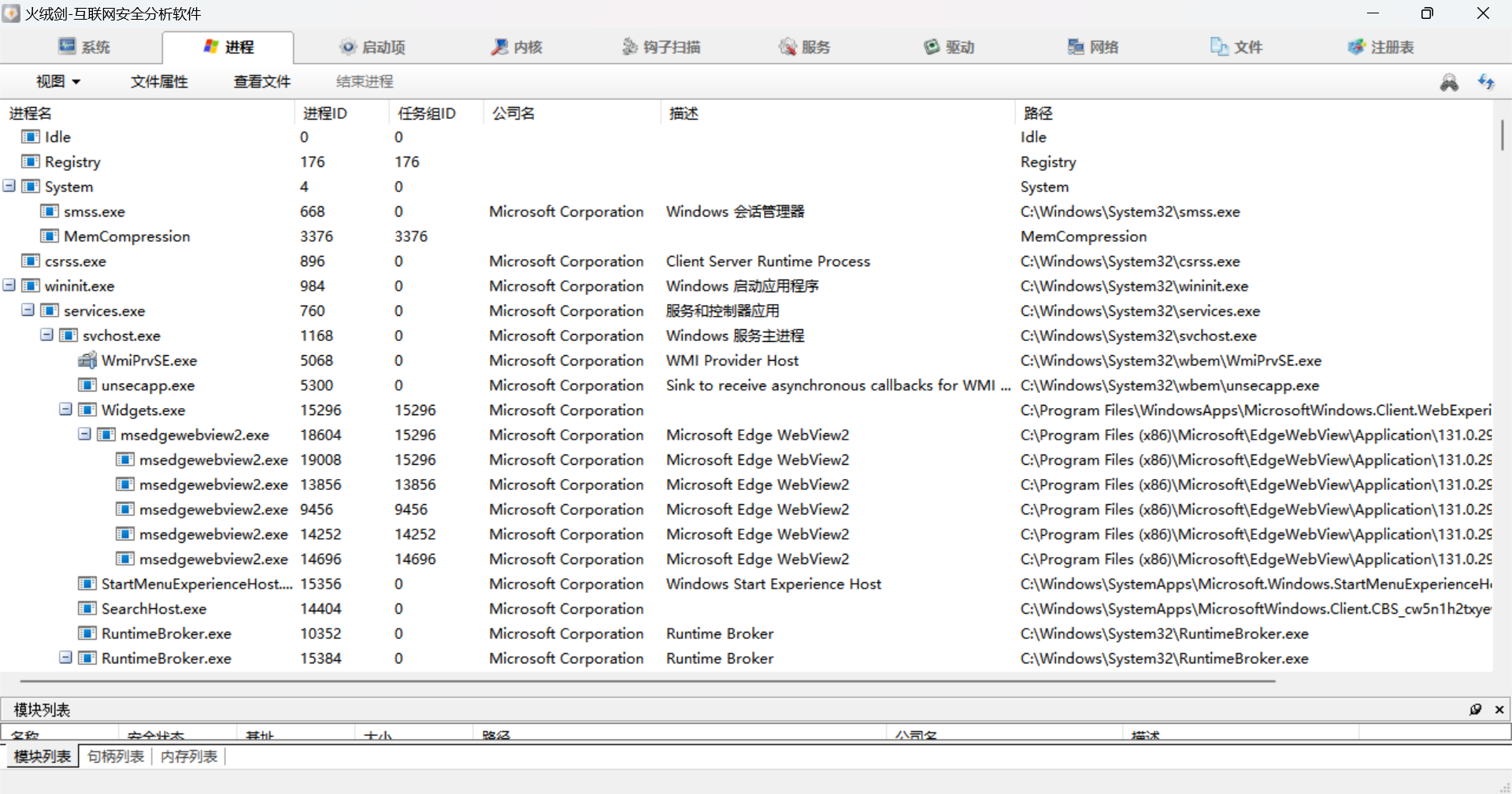
Task: Click the csrss.exe process icon
Action: pyautogui.click(x=31, y=261)
